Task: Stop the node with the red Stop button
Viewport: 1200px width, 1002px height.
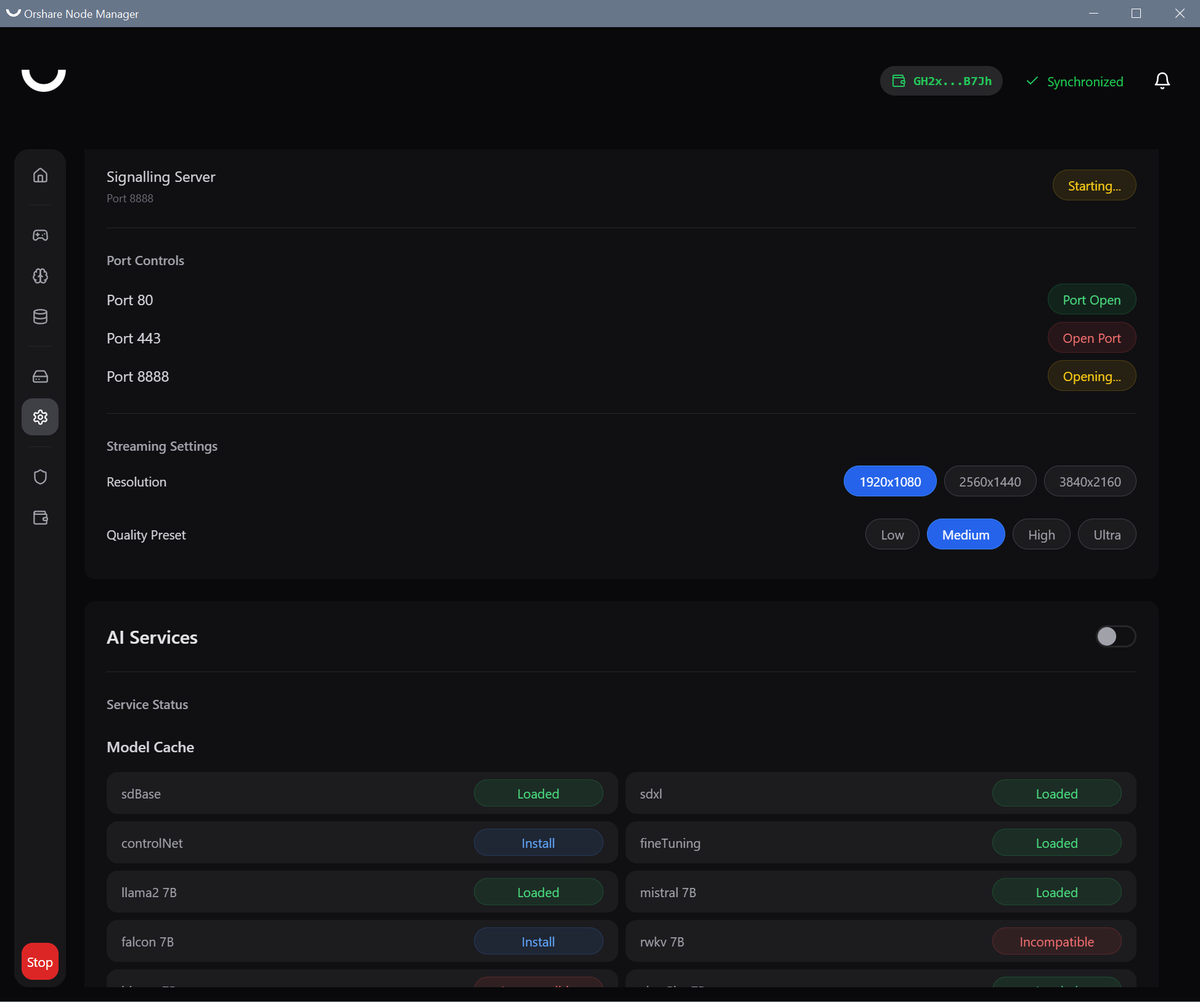Action: click(40, 962)
